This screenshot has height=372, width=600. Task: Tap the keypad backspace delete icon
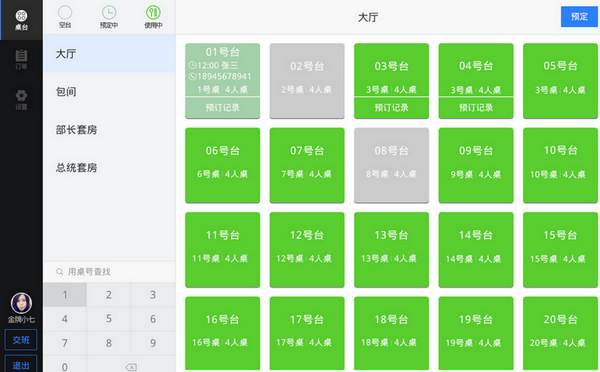click(x=131, y=367)
